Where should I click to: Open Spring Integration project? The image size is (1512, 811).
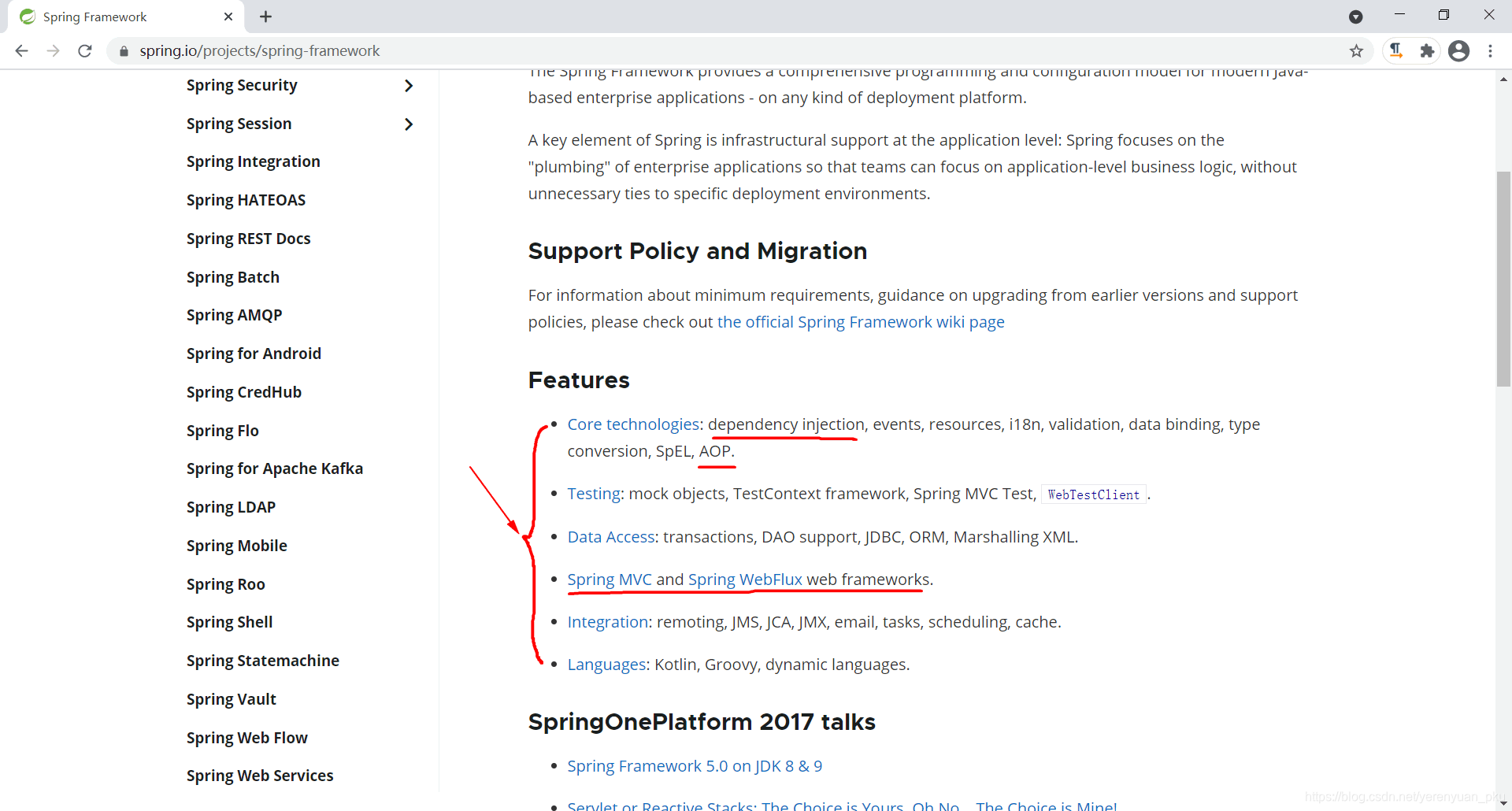pyautogui.click(x=253, y=161)
